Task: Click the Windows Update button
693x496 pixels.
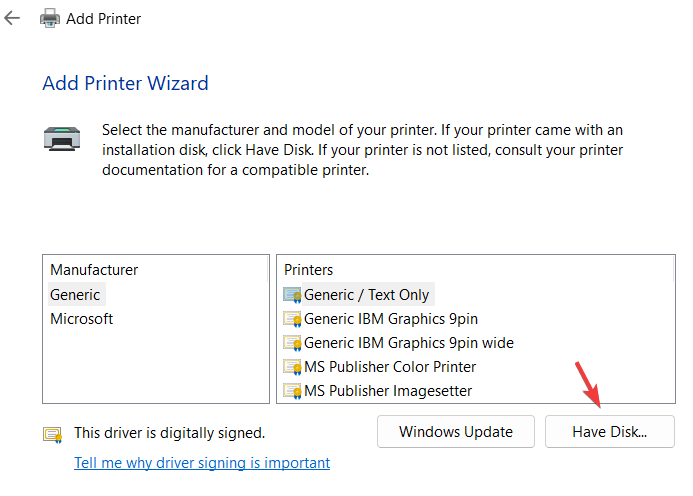Action: pos(456,431)
